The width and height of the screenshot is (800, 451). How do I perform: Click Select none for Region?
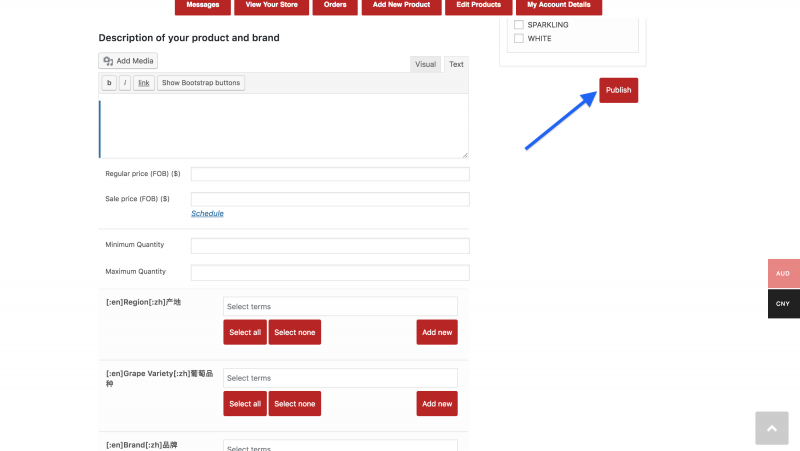click(295, 332)
